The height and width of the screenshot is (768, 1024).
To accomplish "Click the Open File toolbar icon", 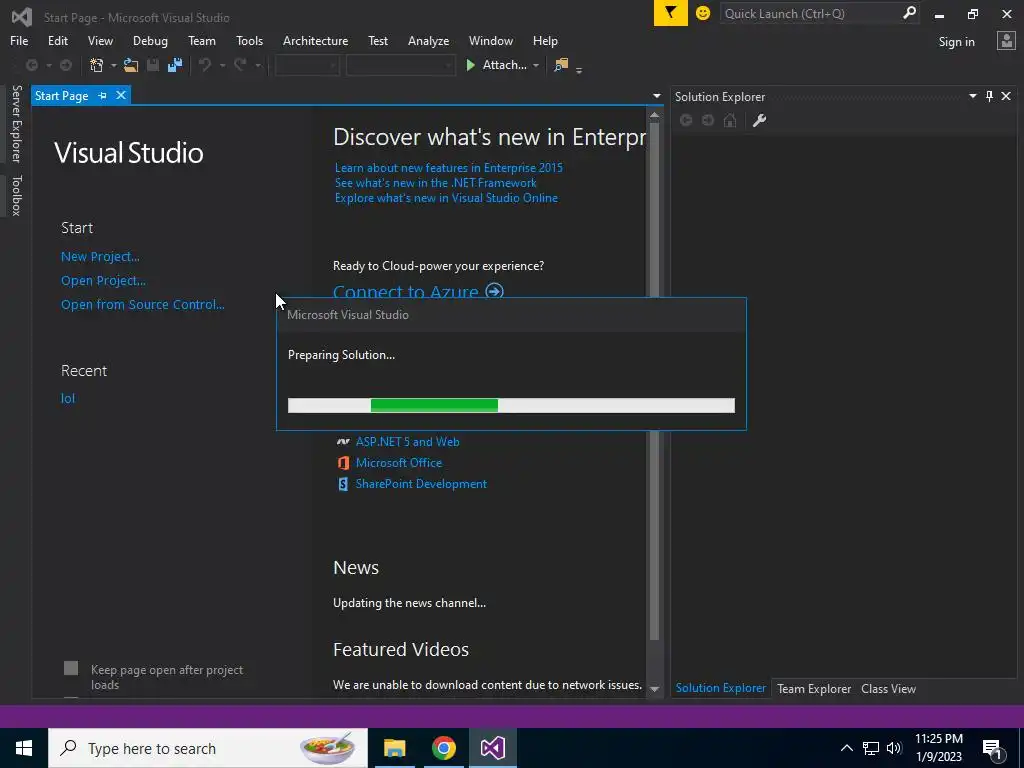I will click(x=131, y=65).
